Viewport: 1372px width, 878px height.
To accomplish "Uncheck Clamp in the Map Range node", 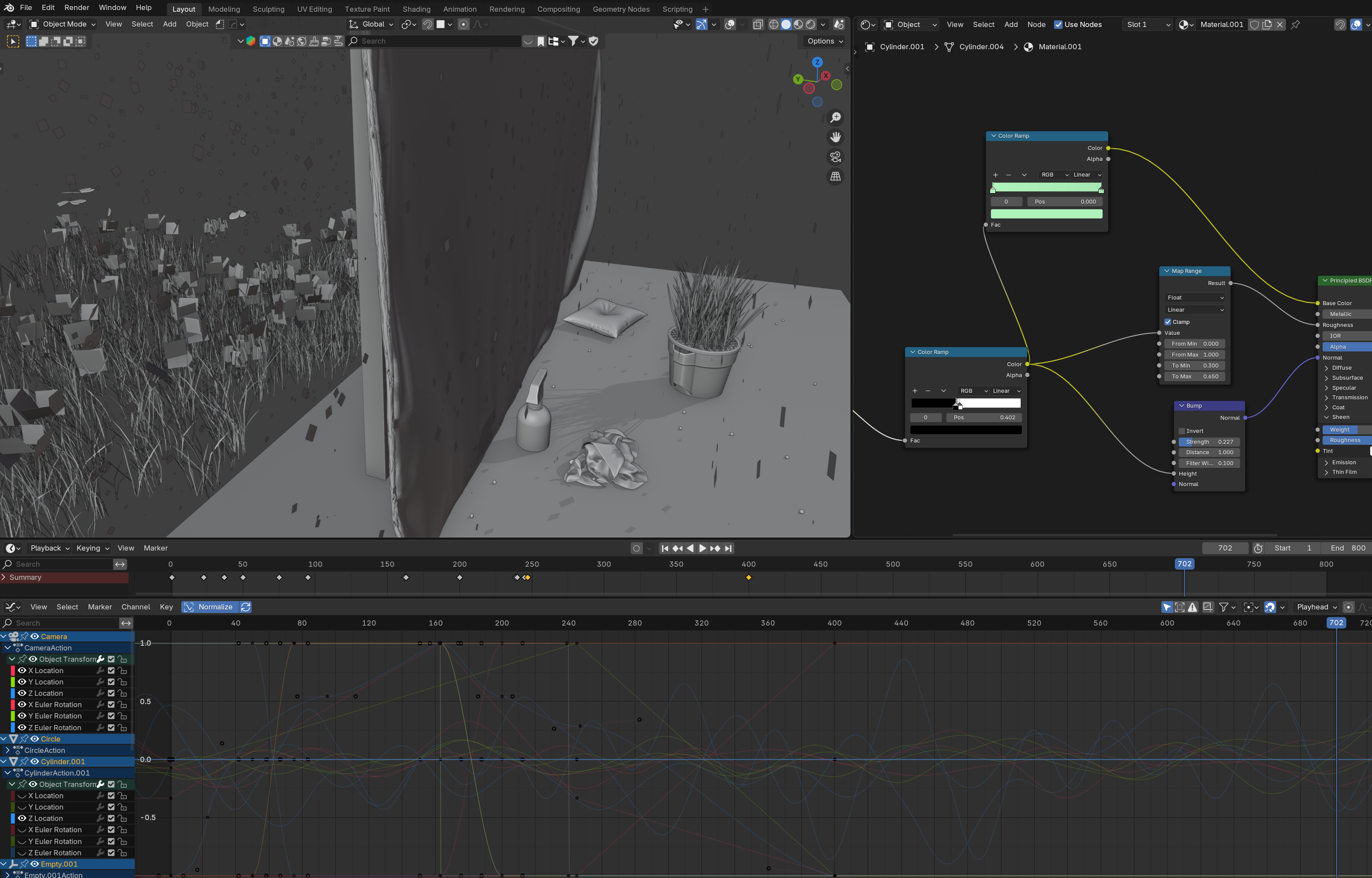I will (1168, 322).
